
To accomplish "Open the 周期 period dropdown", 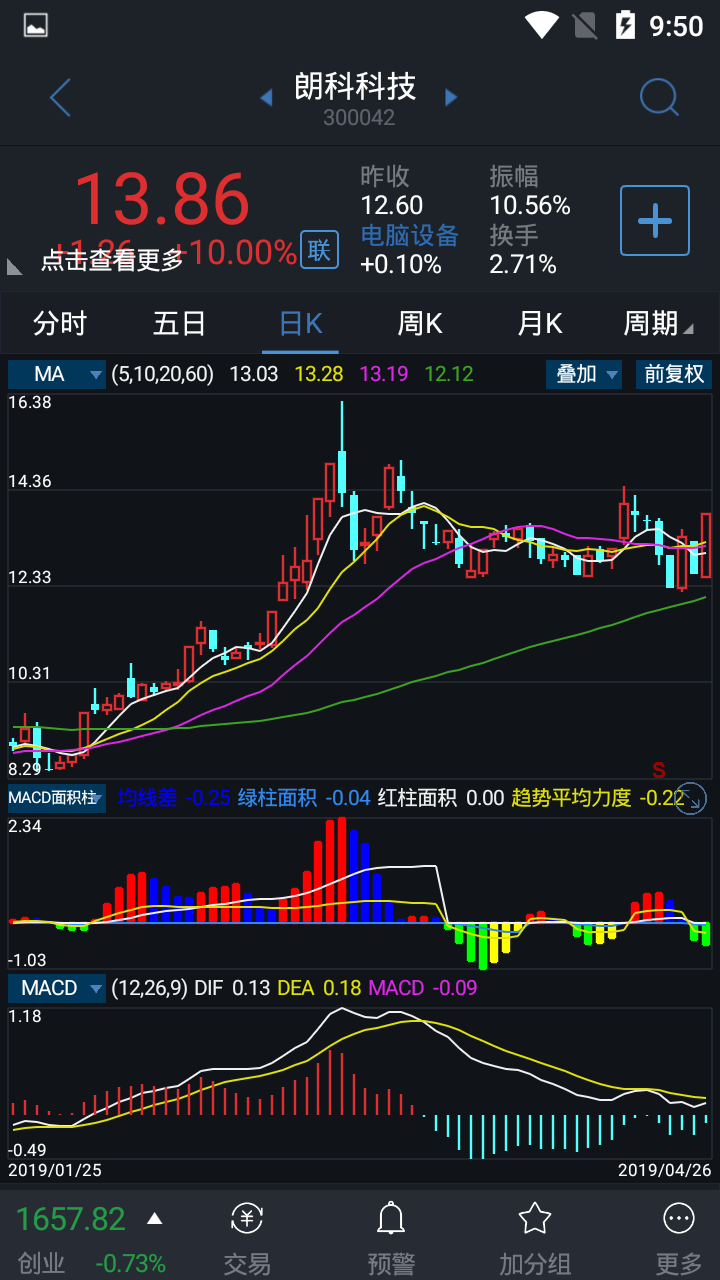I will 658,323.
